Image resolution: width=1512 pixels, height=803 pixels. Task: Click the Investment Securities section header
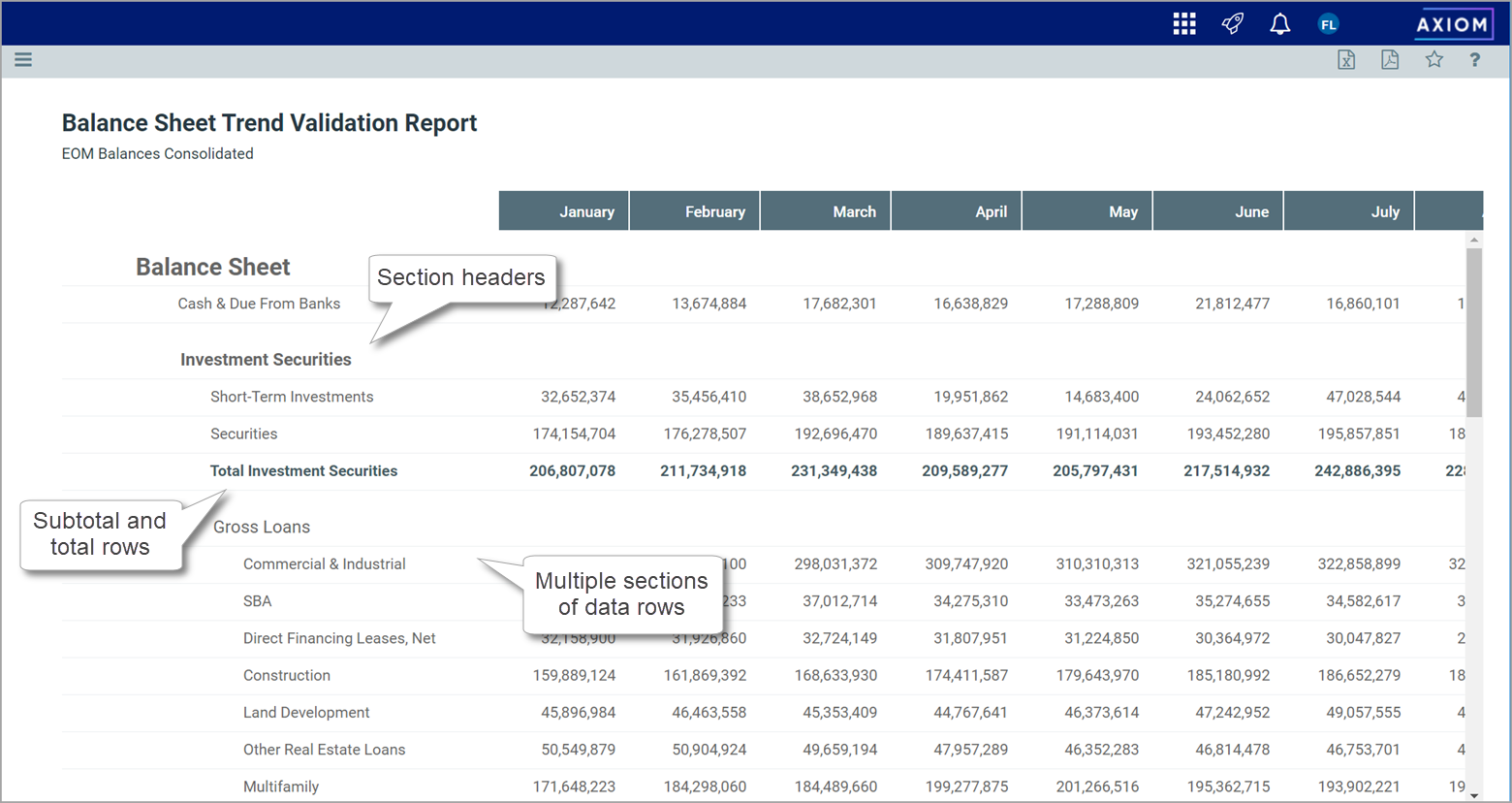(x=266, y=360)
